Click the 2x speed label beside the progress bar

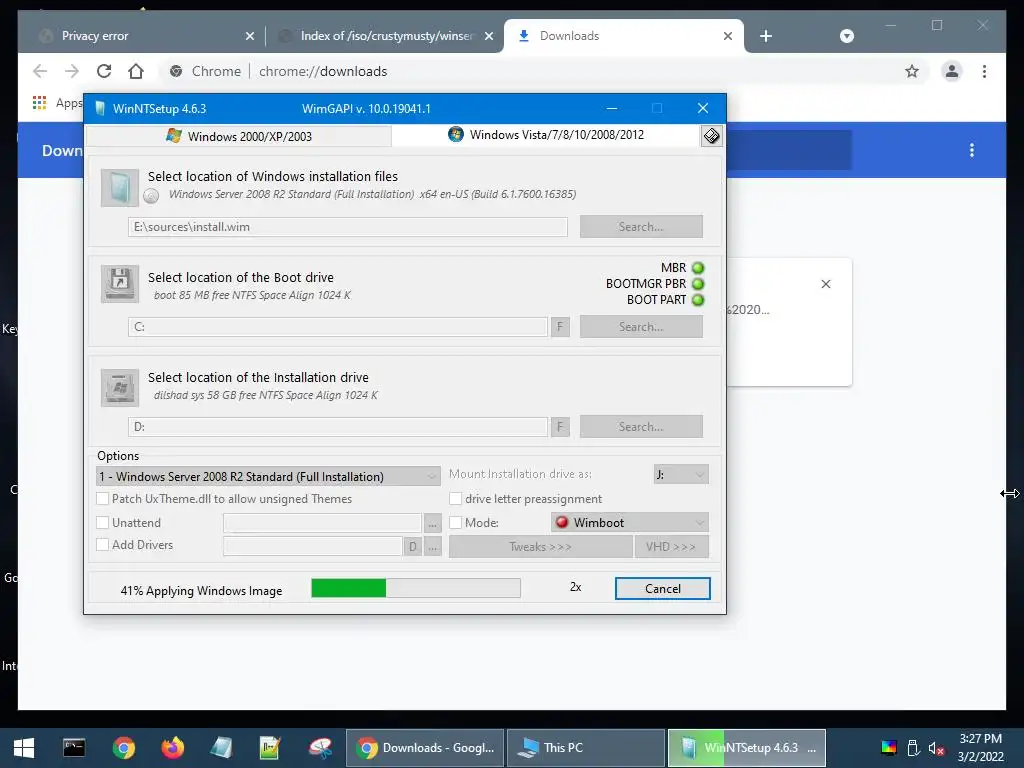575,587
